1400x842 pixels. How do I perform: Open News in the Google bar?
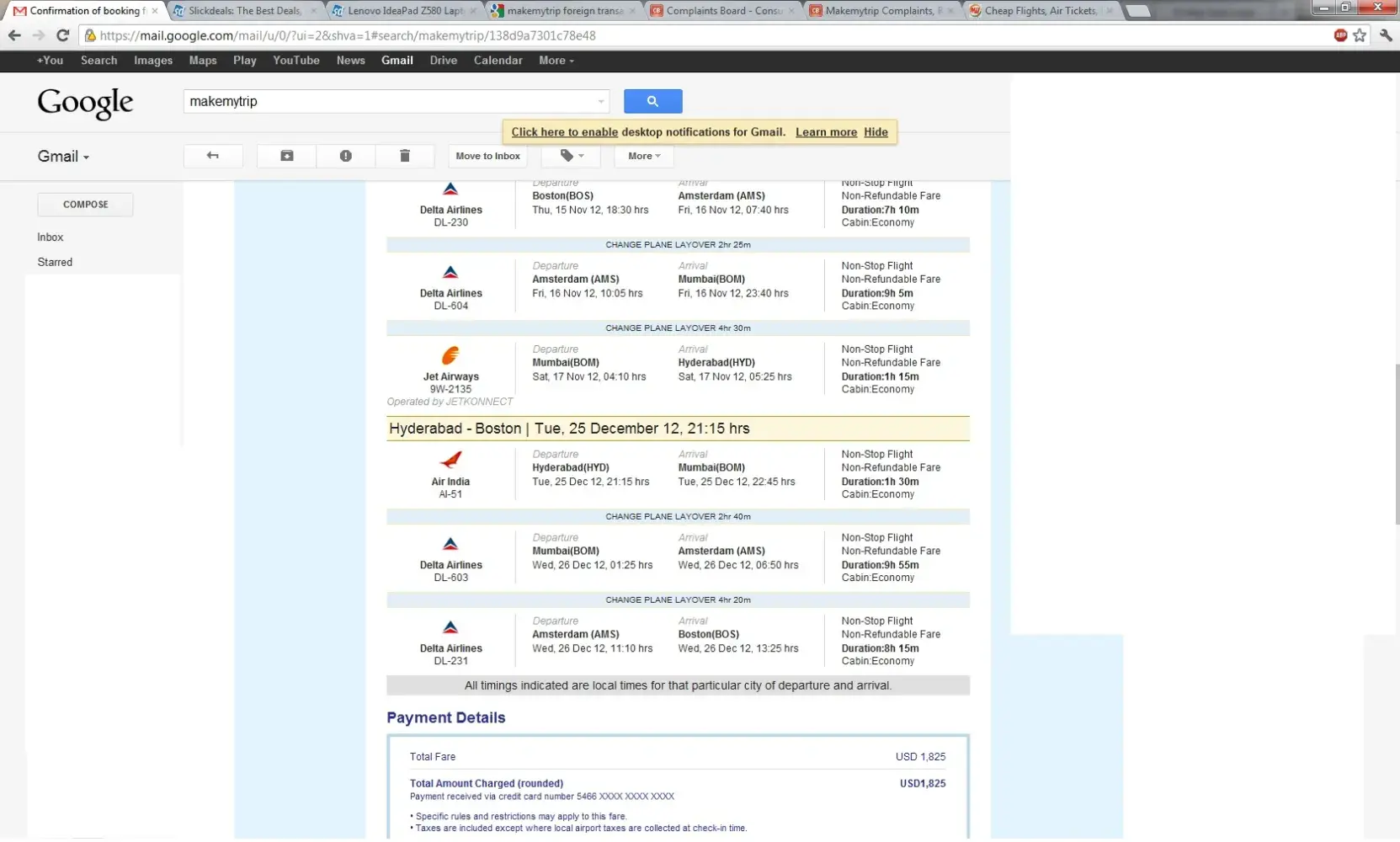pyautogui.click(x=351, y=61)
